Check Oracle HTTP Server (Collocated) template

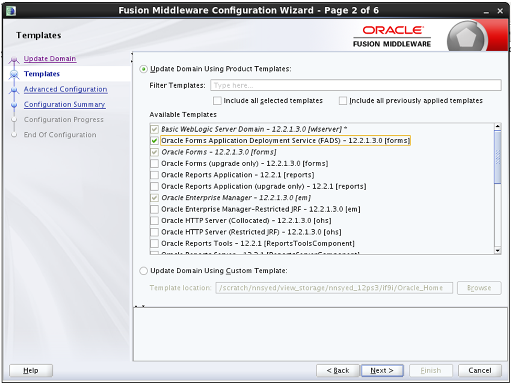point(154,221)
